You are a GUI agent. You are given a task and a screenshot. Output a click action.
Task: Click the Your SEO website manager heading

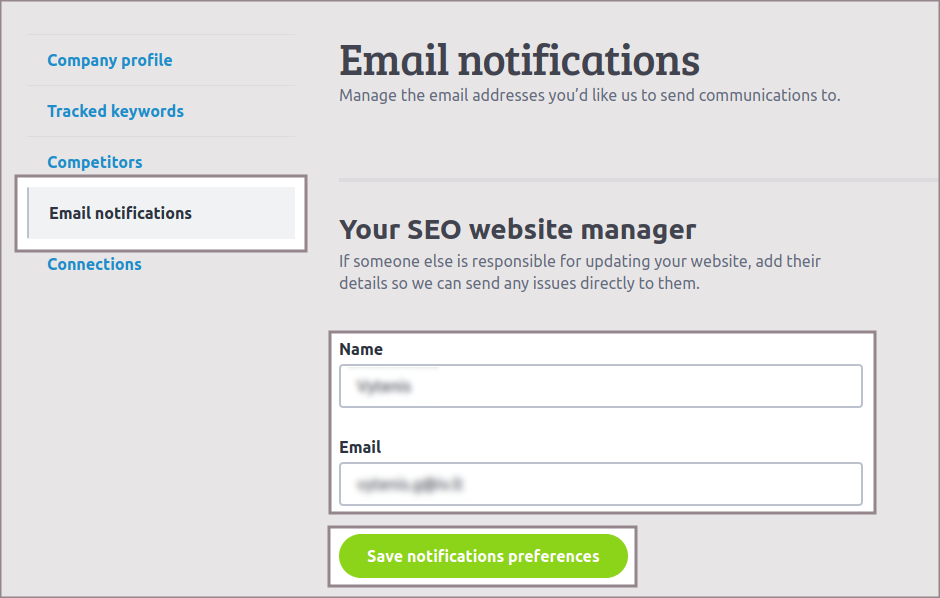[517, 229]
